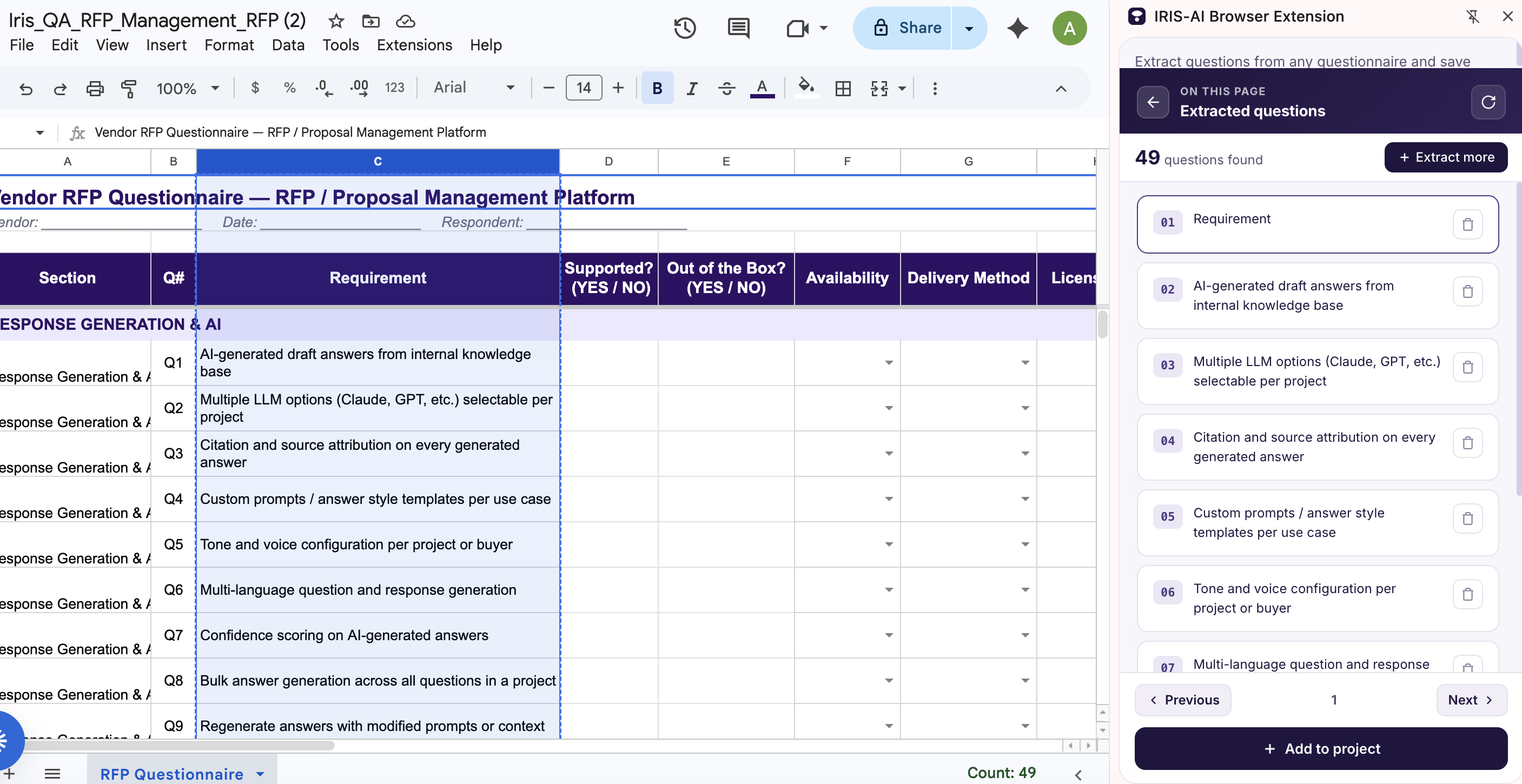Open the Q3 Delivery Method dropdown
The height and width of the screenshot is (784, 1522).
pos(1025,454)
